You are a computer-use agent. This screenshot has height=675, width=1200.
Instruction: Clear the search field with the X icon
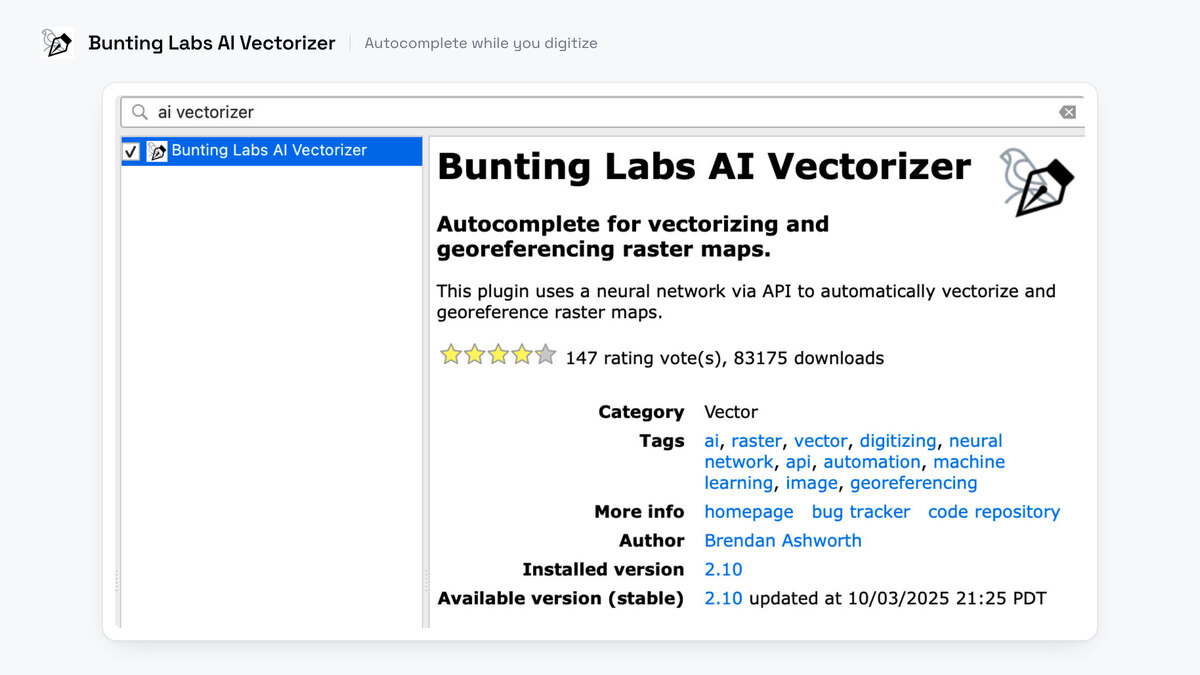click(1068, 112)
